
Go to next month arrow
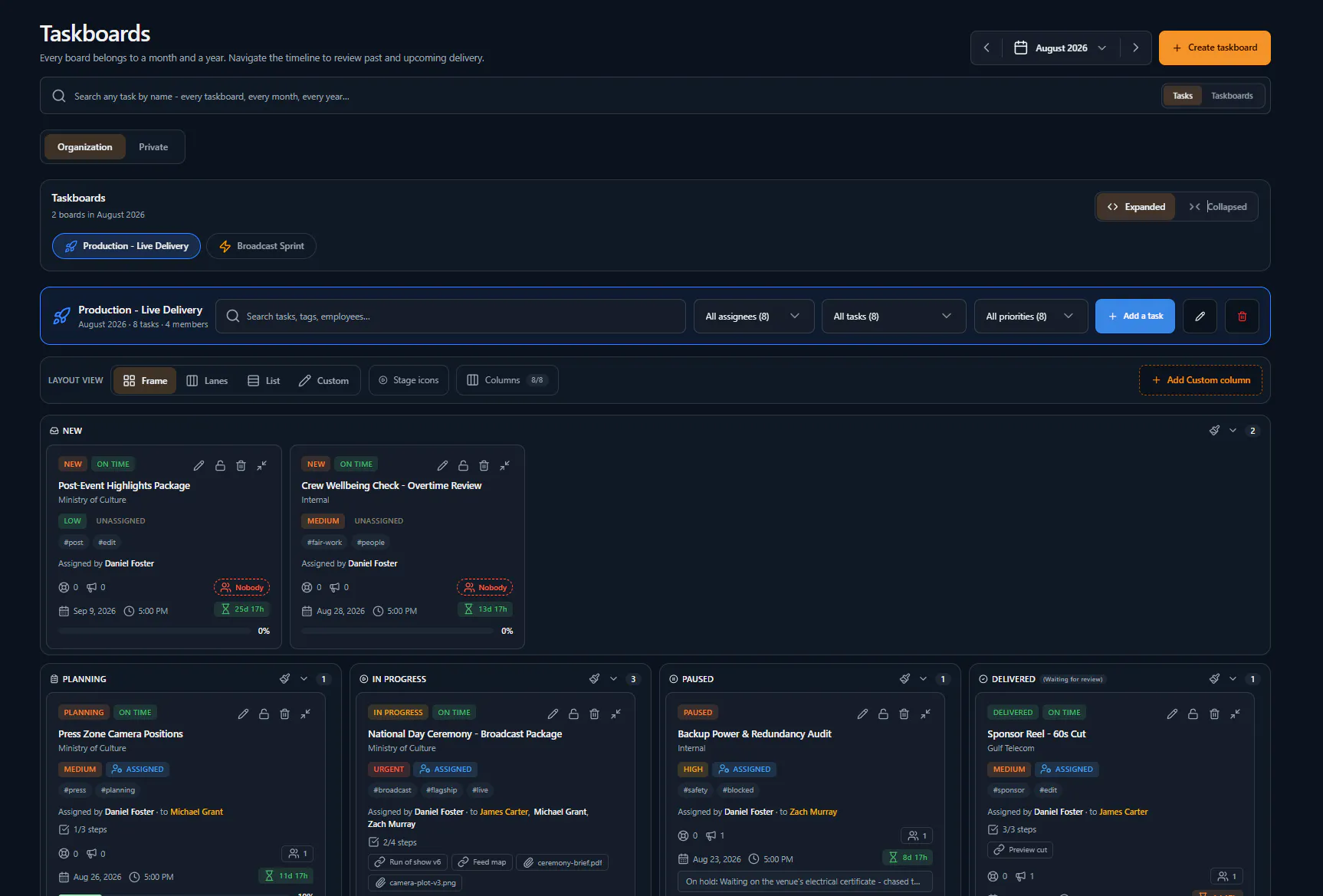point(1135,48)
